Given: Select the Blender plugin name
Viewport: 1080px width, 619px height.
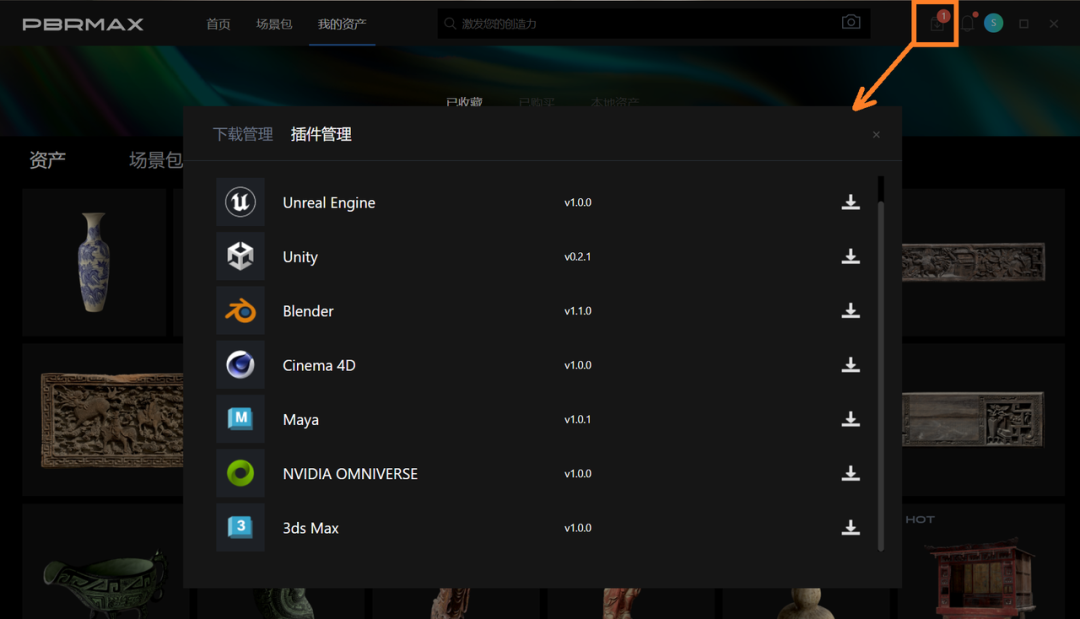Looking at the screenshot, I should pyautogui.click(x=308, y=311).
